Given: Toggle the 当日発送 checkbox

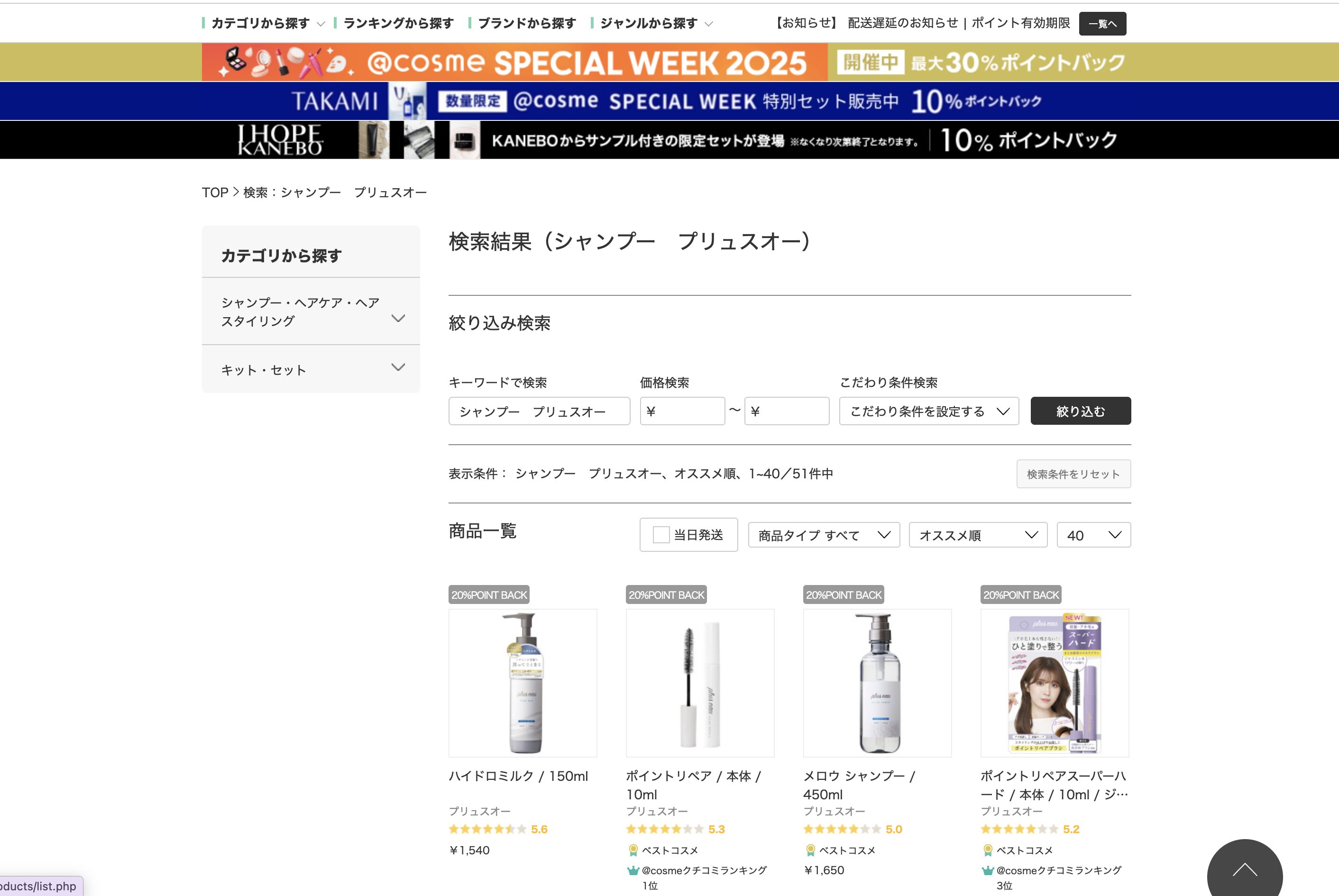Looking at the screenshot, I should click(x=660, y=535).
